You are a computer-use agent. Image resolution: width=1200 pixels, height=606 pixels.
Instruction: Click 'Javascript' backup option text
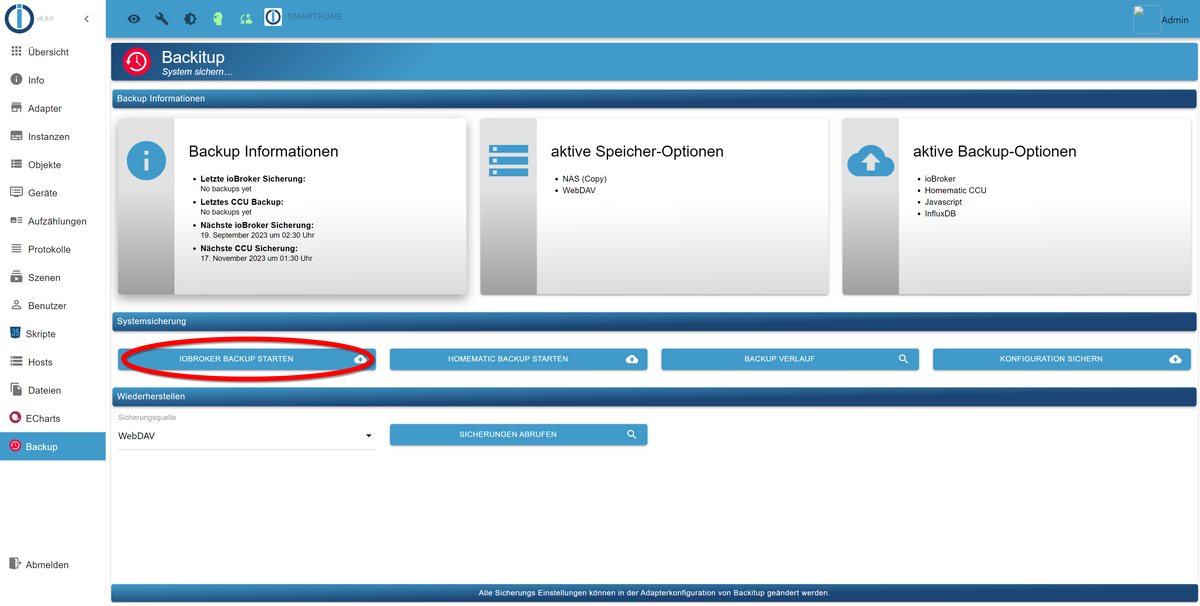point(944,202)
